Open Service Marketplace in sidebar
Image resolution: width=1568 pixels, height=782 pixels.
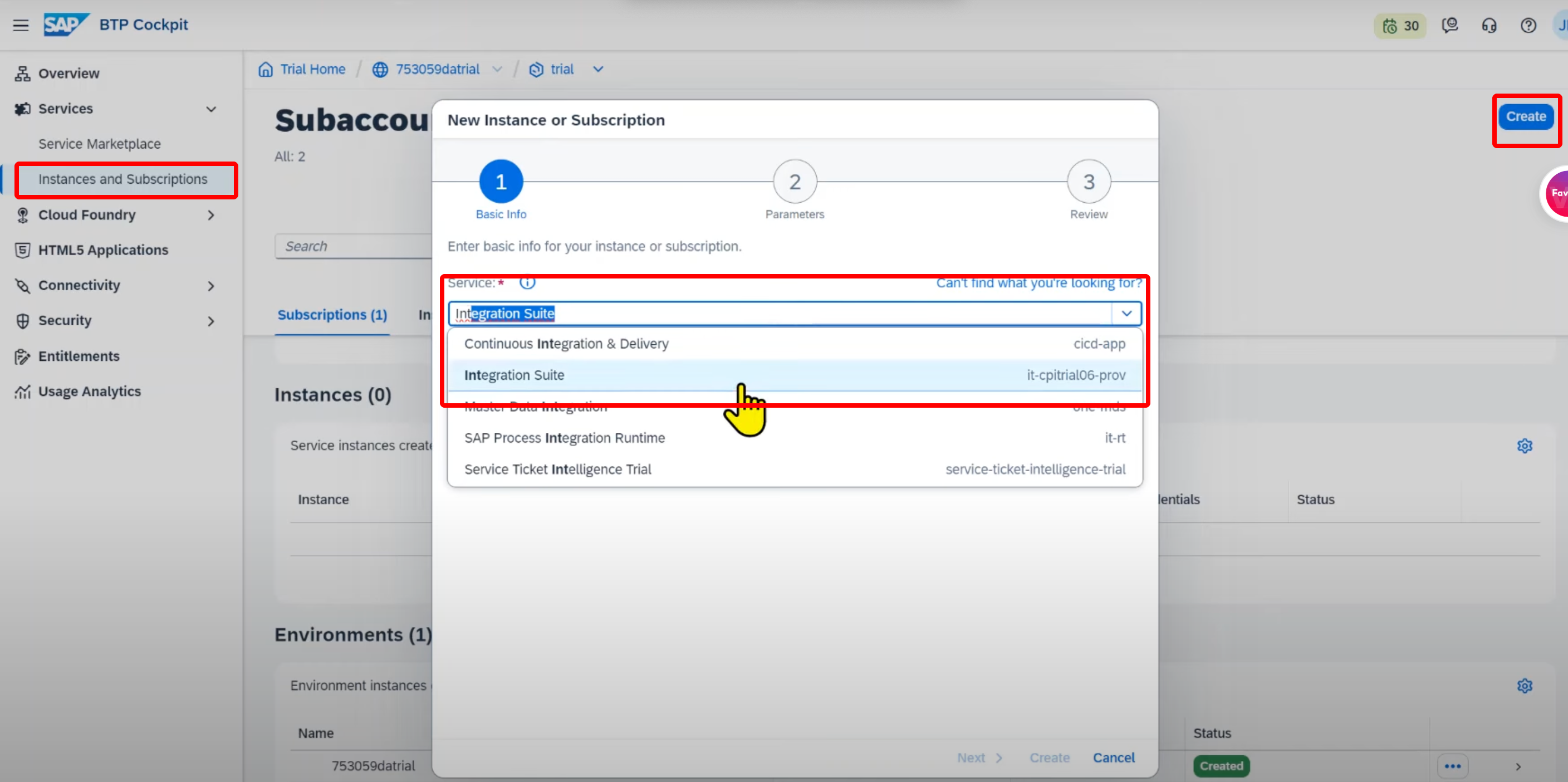[x=100, y=144]
